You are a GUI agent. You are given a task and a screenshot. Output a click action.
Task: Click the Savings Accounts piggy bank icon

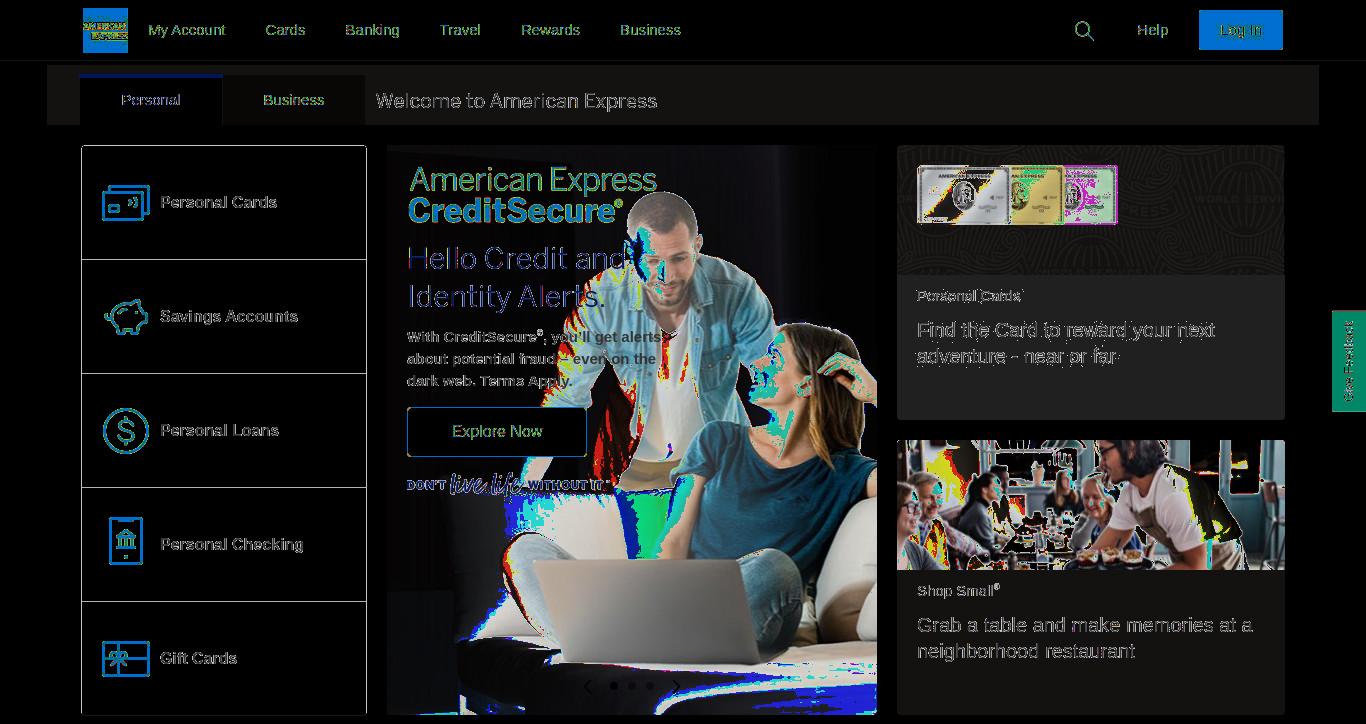(126, 317)
